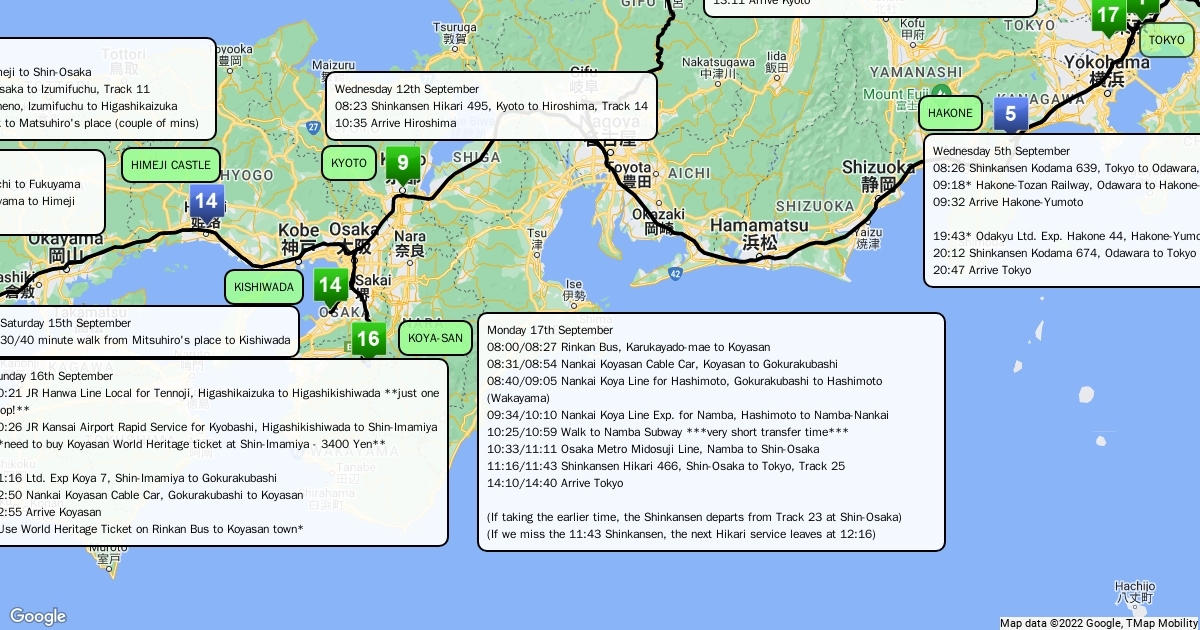
Task: Select the KOYA-SAN label
Action: 436,338
